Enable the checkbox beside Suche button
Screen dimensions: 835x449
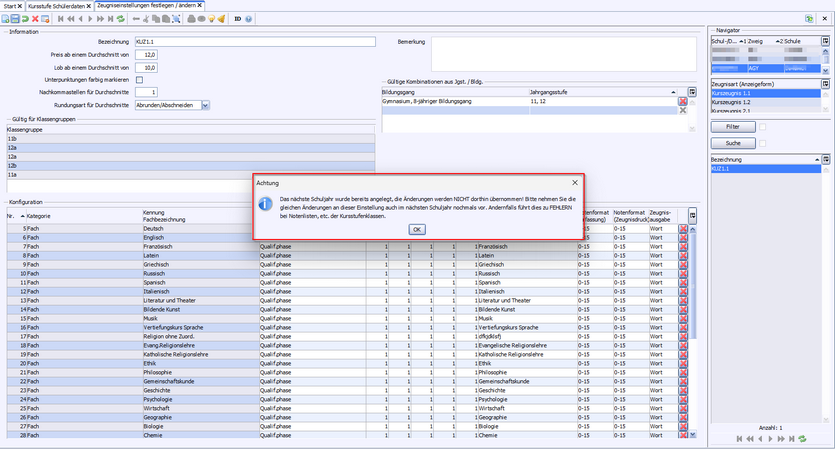tap(762, 143)
